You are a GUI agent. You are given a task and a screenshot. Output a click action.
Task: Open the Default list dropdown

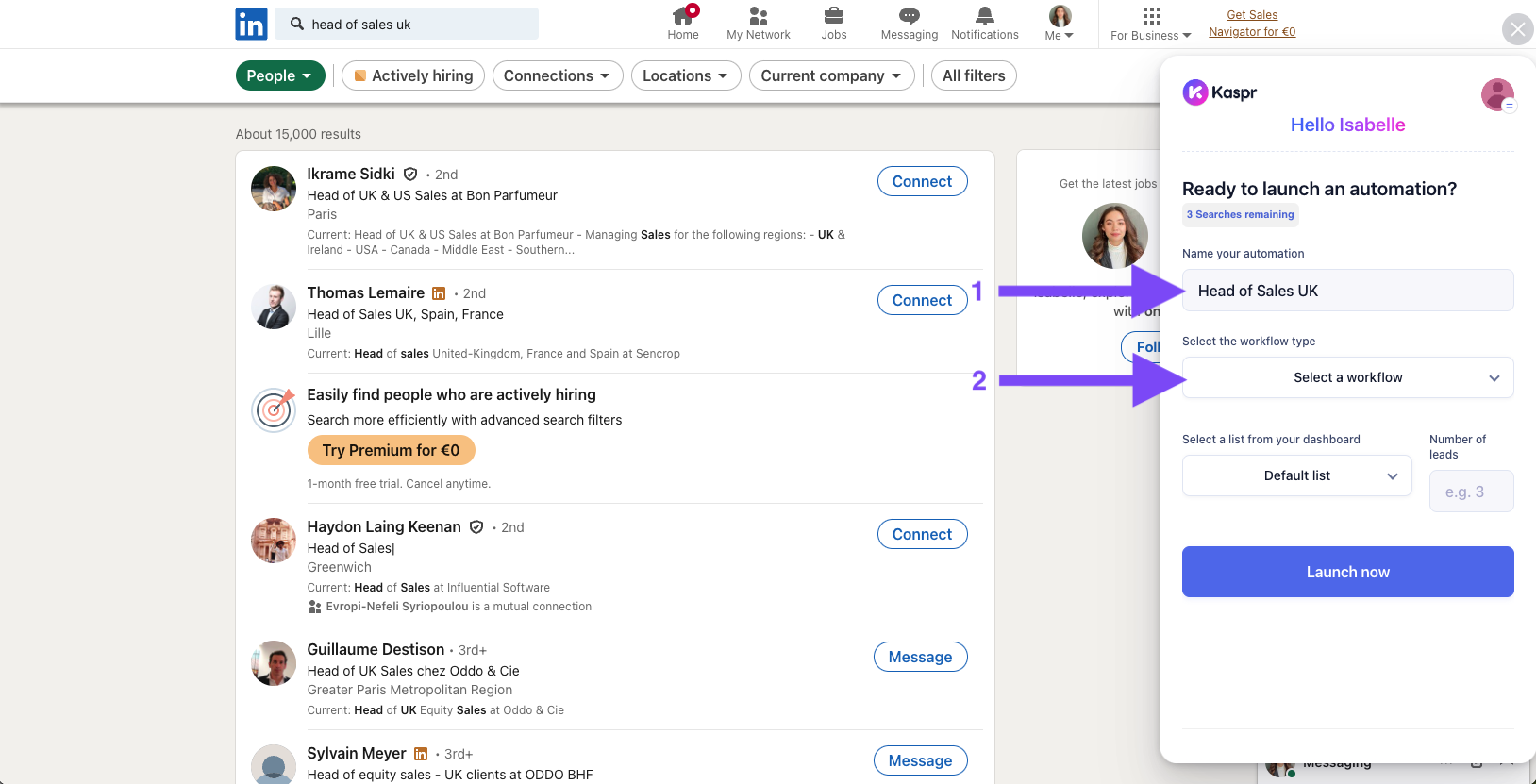(1297, 475)
